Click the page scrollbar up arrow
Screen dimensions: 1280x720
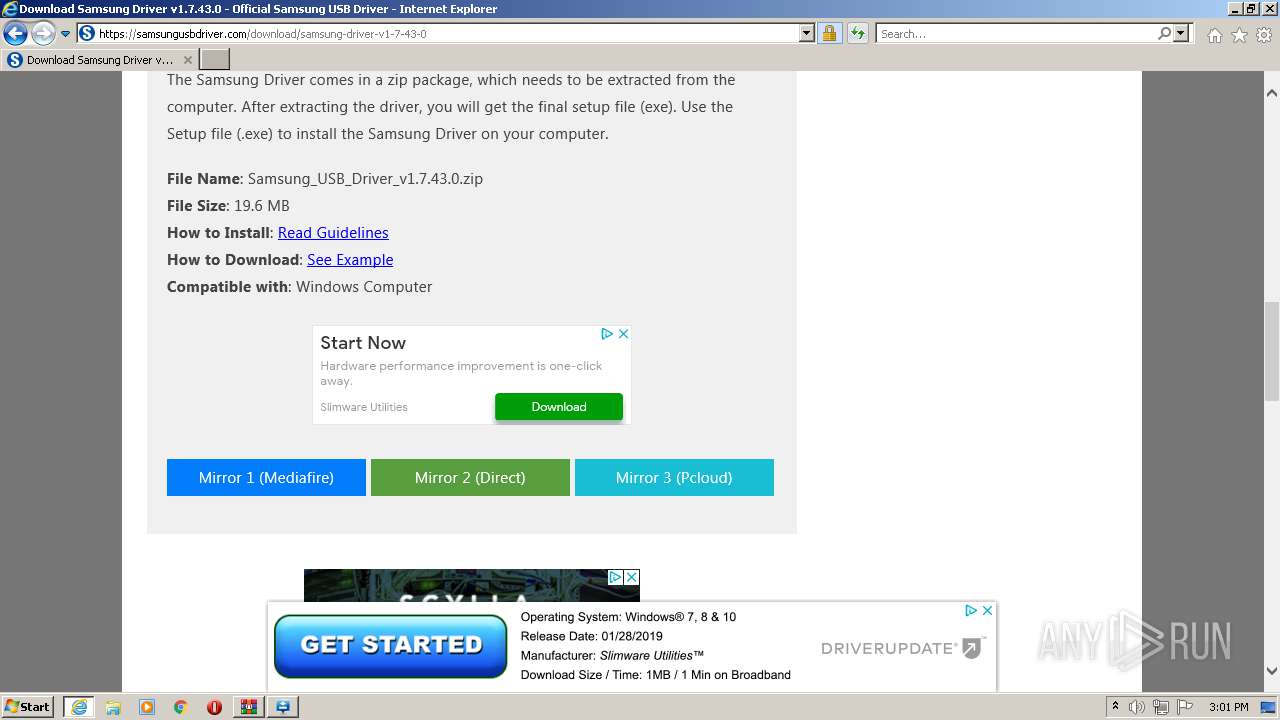click(1272, 93)
